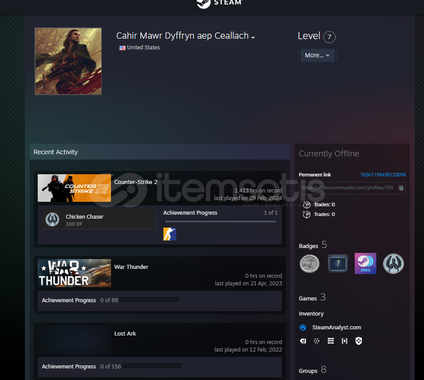
Task: Open the Inventory link
Action: [x=311, y=314]
